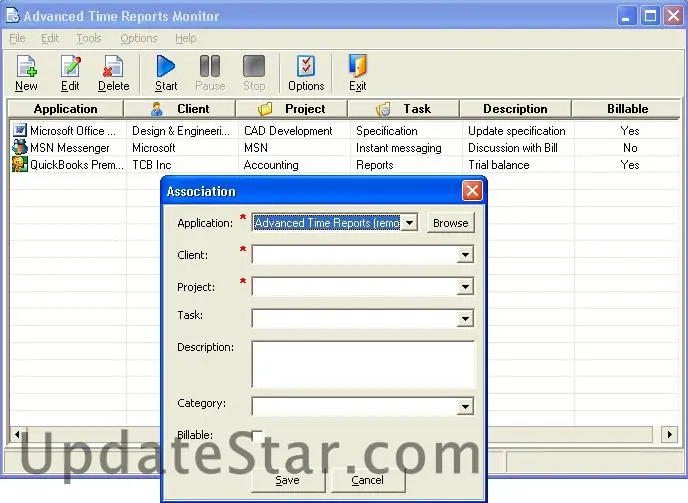Viewport: 688px width, 503px height.
Task: Toggle the Billable checkbox
Action: (x=258, y=436)
